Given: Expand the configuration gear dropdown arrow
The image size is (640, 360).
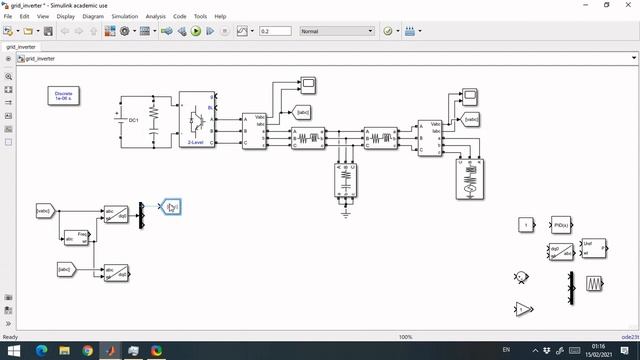Looking at the screenshot, I should 135,31.
